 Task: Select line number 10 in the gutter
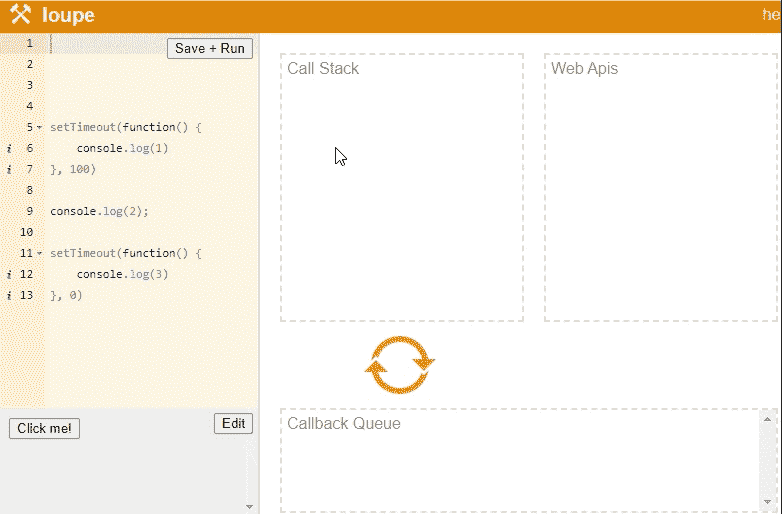point(27,232)
